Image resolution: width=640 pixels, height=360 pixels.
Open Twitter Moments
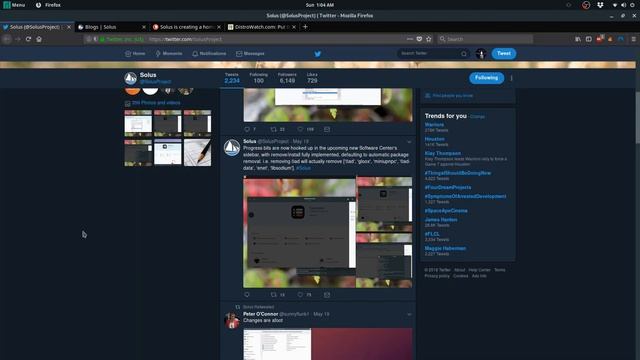(169, 53)
